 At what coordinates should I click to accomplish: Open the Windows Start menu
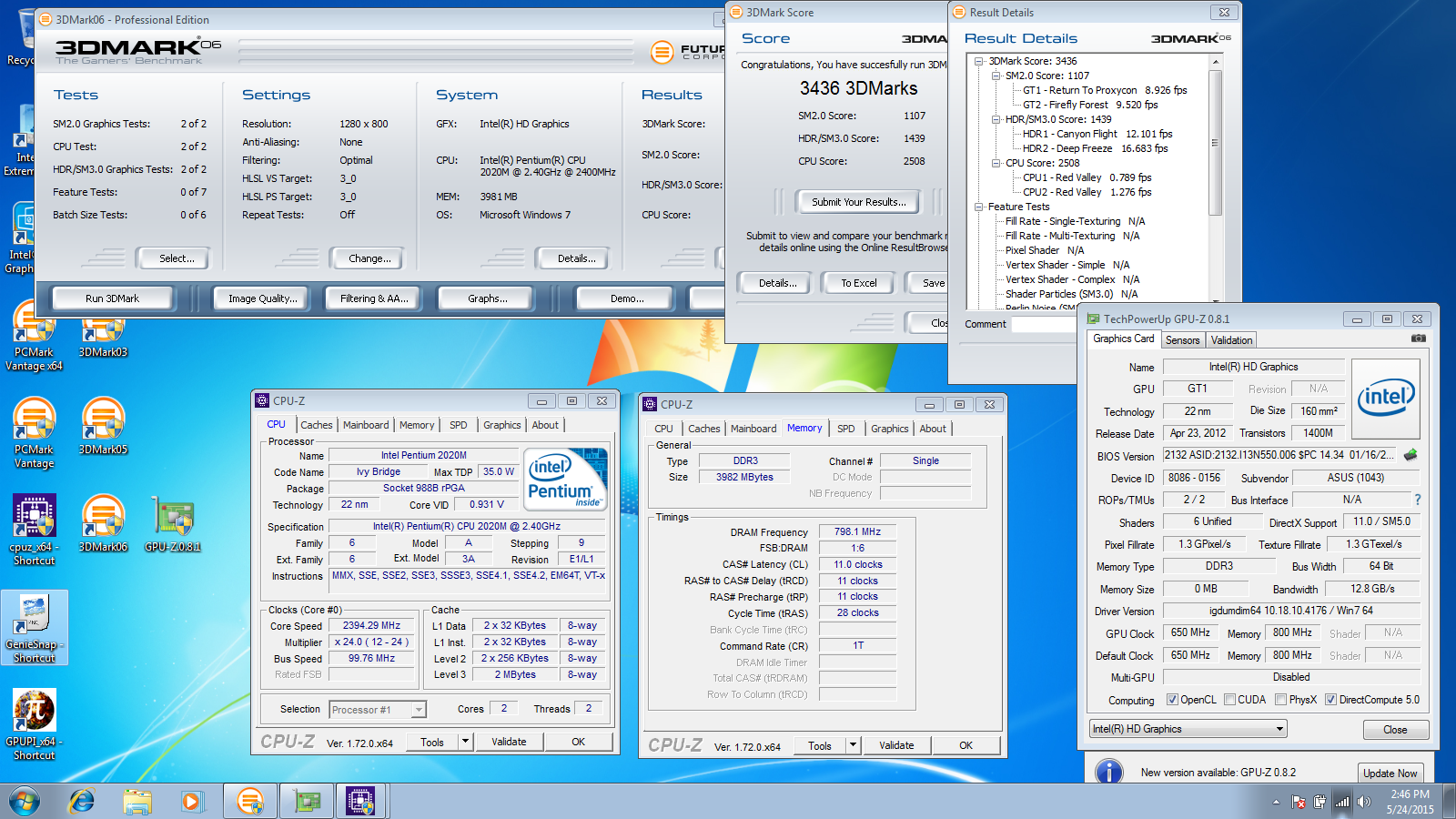25,802
